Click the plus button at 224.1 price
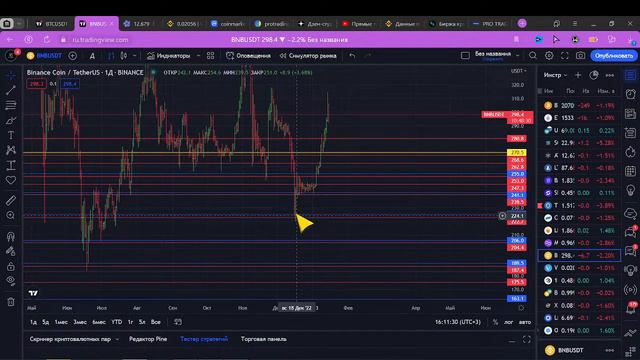 coord(502,216)
